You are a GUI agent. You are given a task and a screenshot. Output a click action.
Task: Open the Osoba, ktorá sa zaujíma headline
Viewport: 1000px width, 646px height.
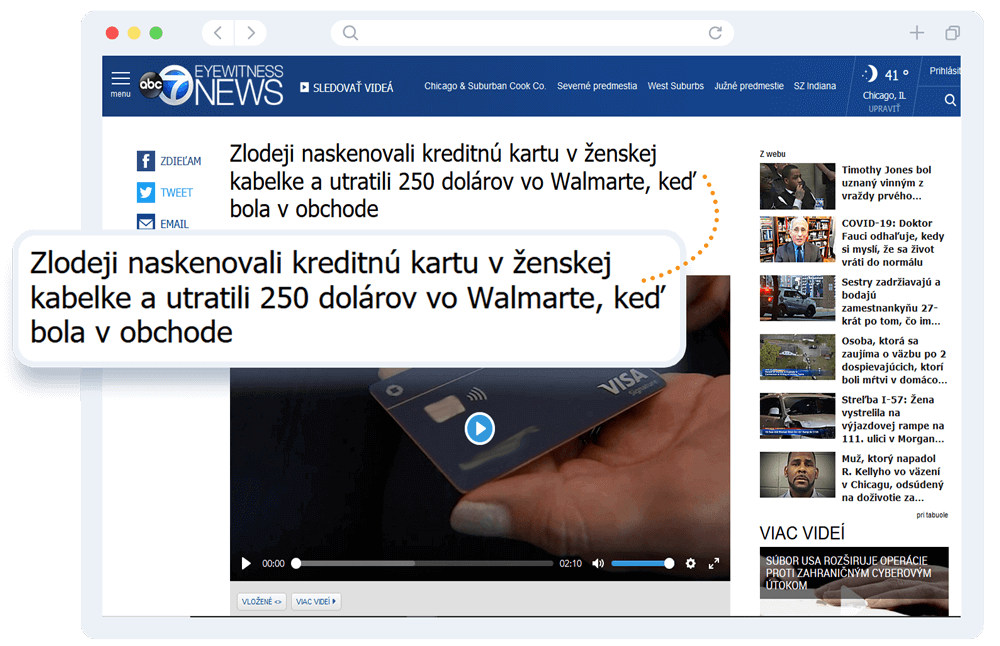tap(894, 360)
